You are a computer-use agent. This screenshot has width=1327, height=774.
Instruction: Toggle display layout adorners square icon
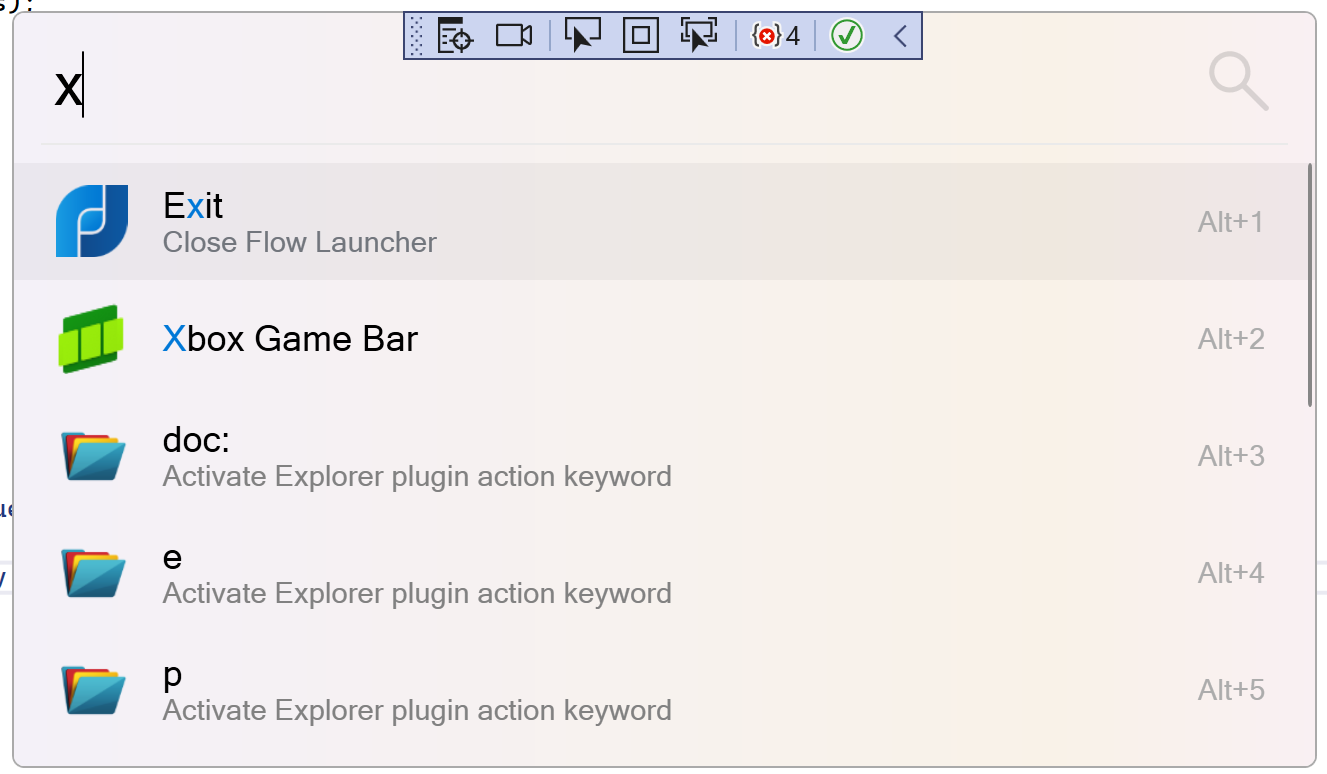640,36
